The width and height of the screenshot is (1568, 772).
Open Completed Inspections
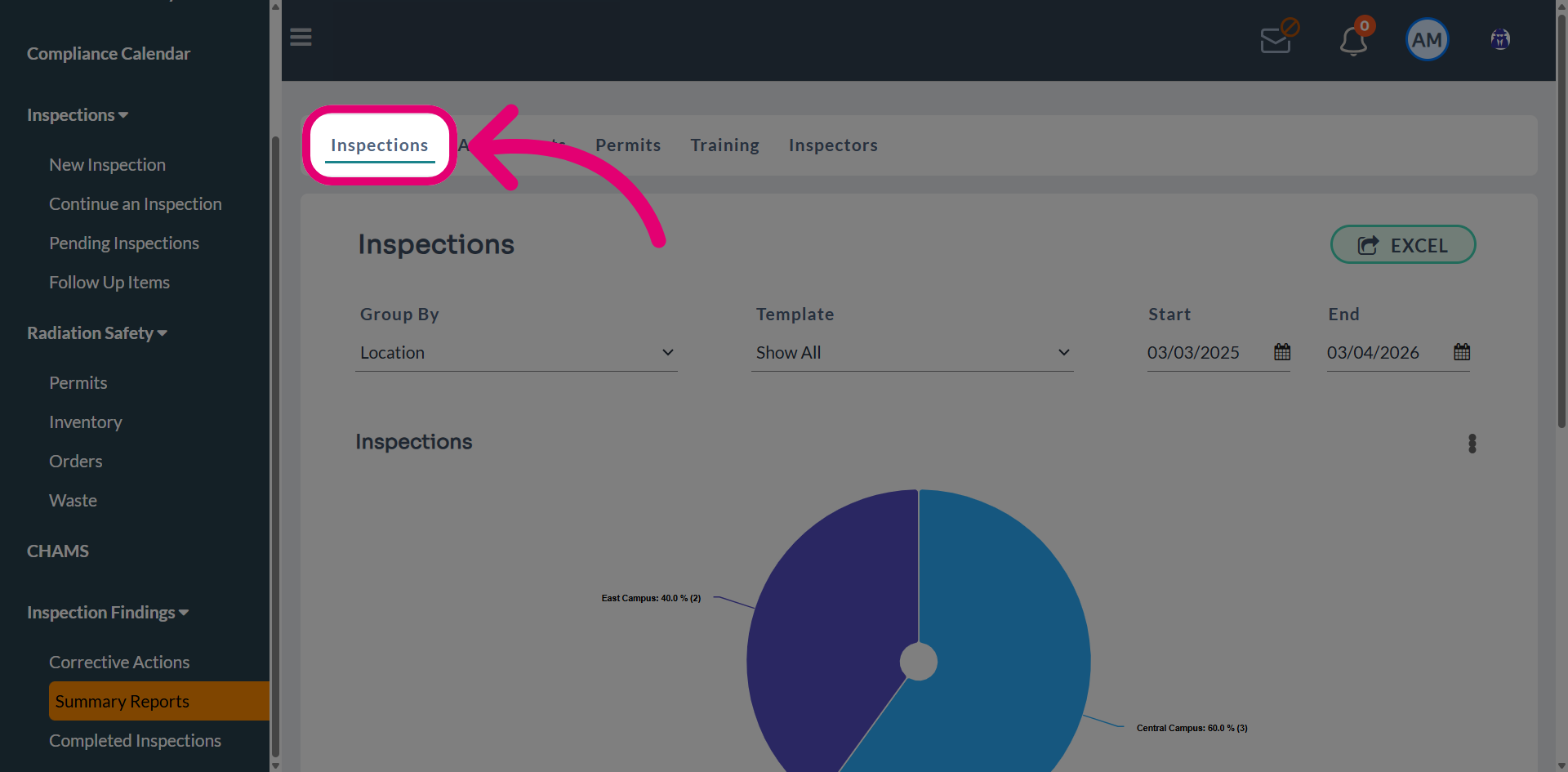click(135, 741)
